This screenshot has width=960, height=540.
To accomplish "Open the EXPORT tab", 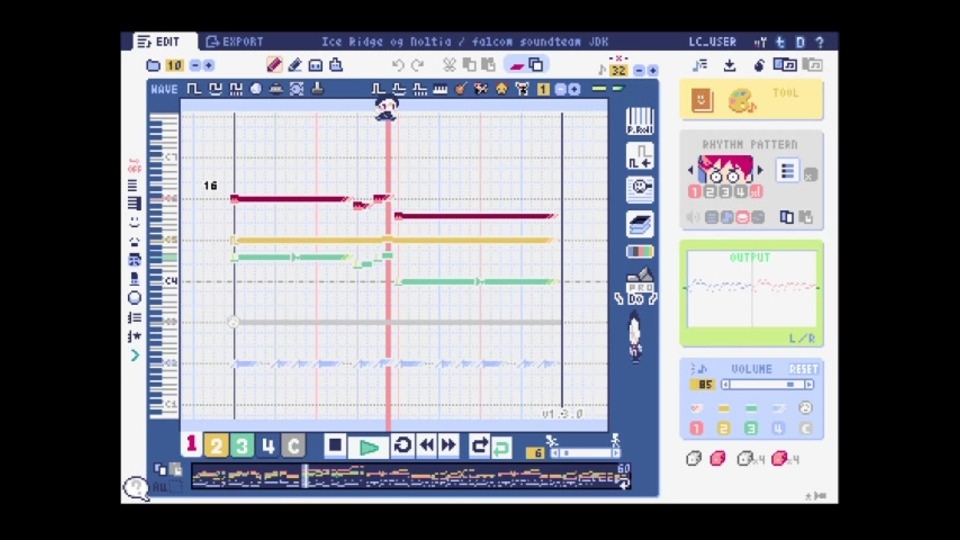I will tap(235, 42).
